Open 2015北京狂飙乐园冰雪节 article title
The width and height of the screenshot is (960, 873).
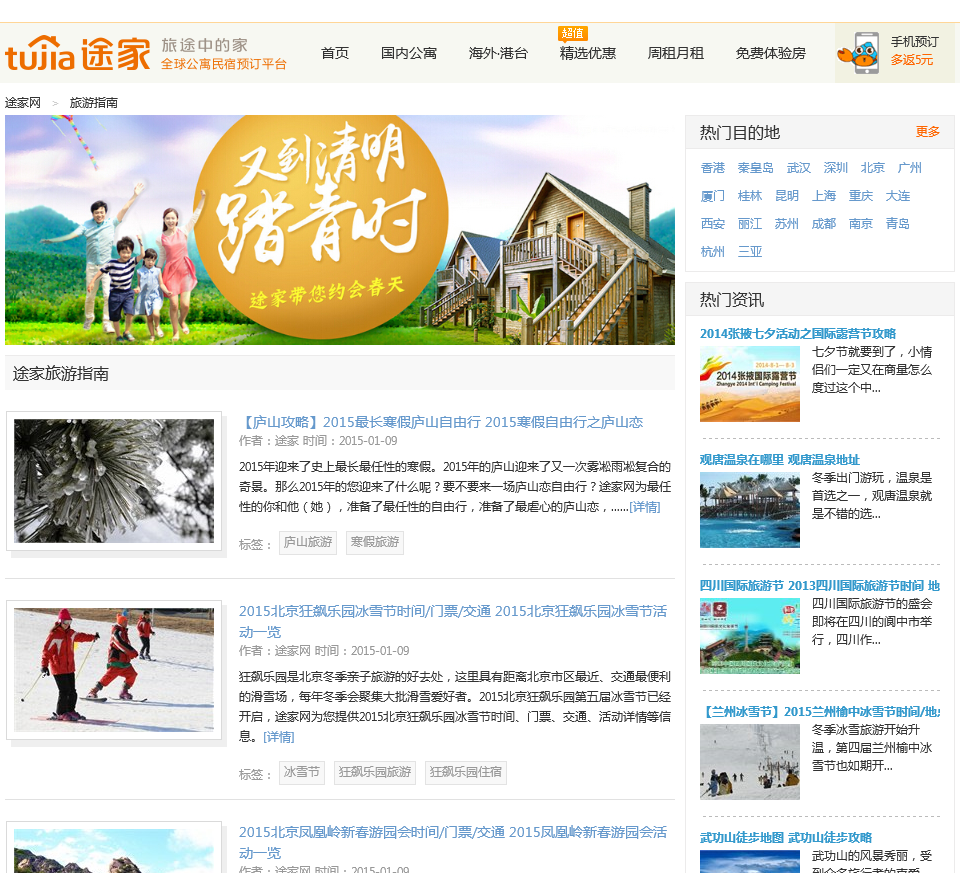point(453,621)
